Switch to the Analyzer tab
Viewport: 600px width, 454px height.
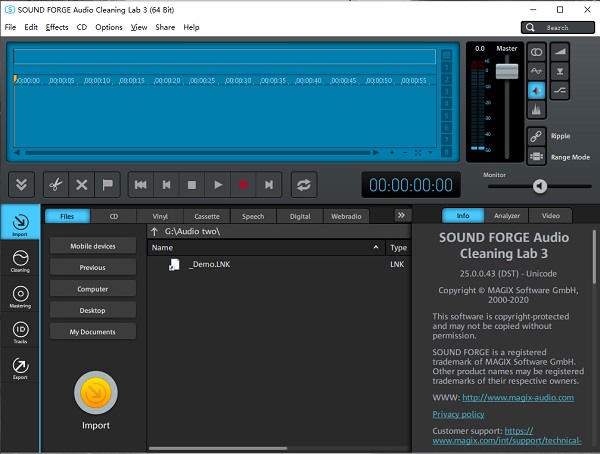507,216
